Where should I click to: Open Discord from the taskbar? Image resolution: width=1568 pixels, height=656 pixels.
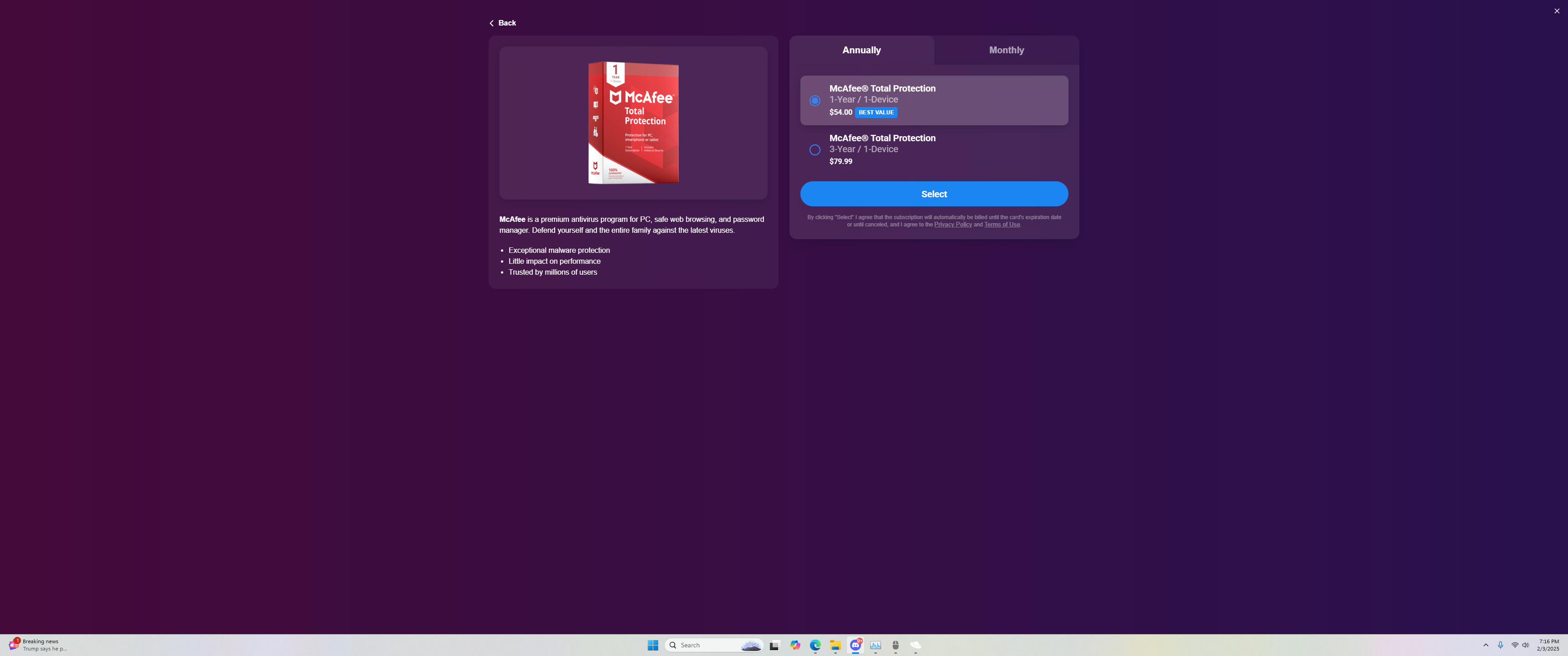coord(855,645)
